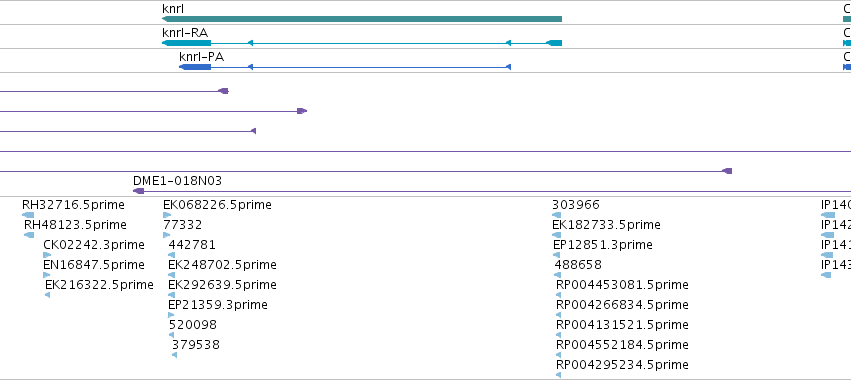851x380 pixels.
Task: Select the small 379538 feature arrow
Action: pyautogui.click(x=174, y=355)
